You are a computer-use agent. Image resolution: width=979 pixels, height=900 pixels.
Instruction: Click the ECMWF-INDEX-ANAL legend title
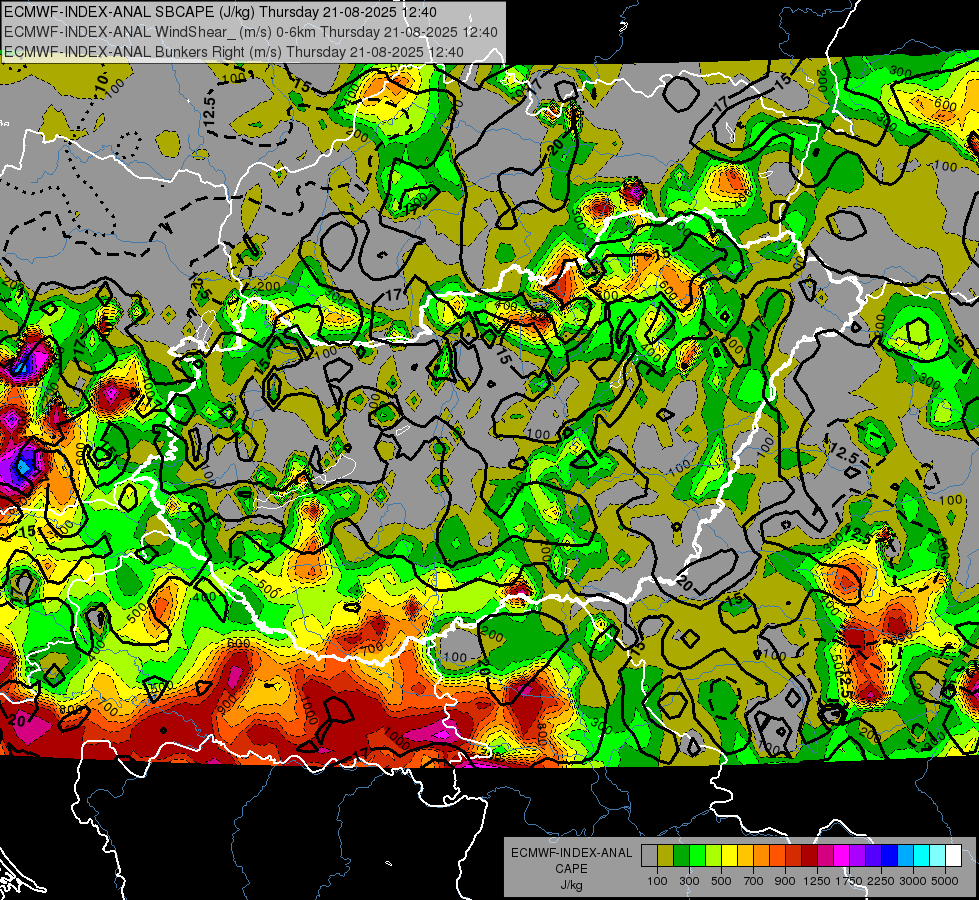tap(571, 853)
